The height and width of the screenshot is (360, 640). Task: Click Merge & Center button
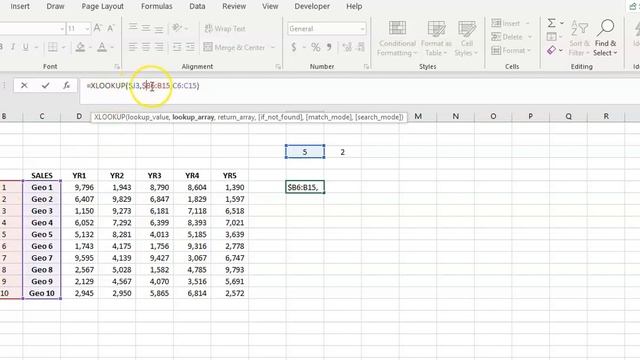[235, 47]
